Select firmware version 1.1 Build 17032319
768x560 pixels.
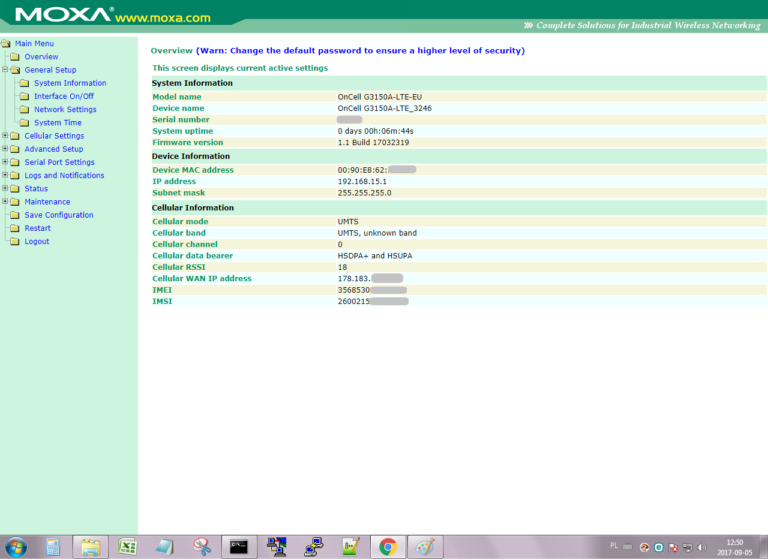tap(373, 143)
